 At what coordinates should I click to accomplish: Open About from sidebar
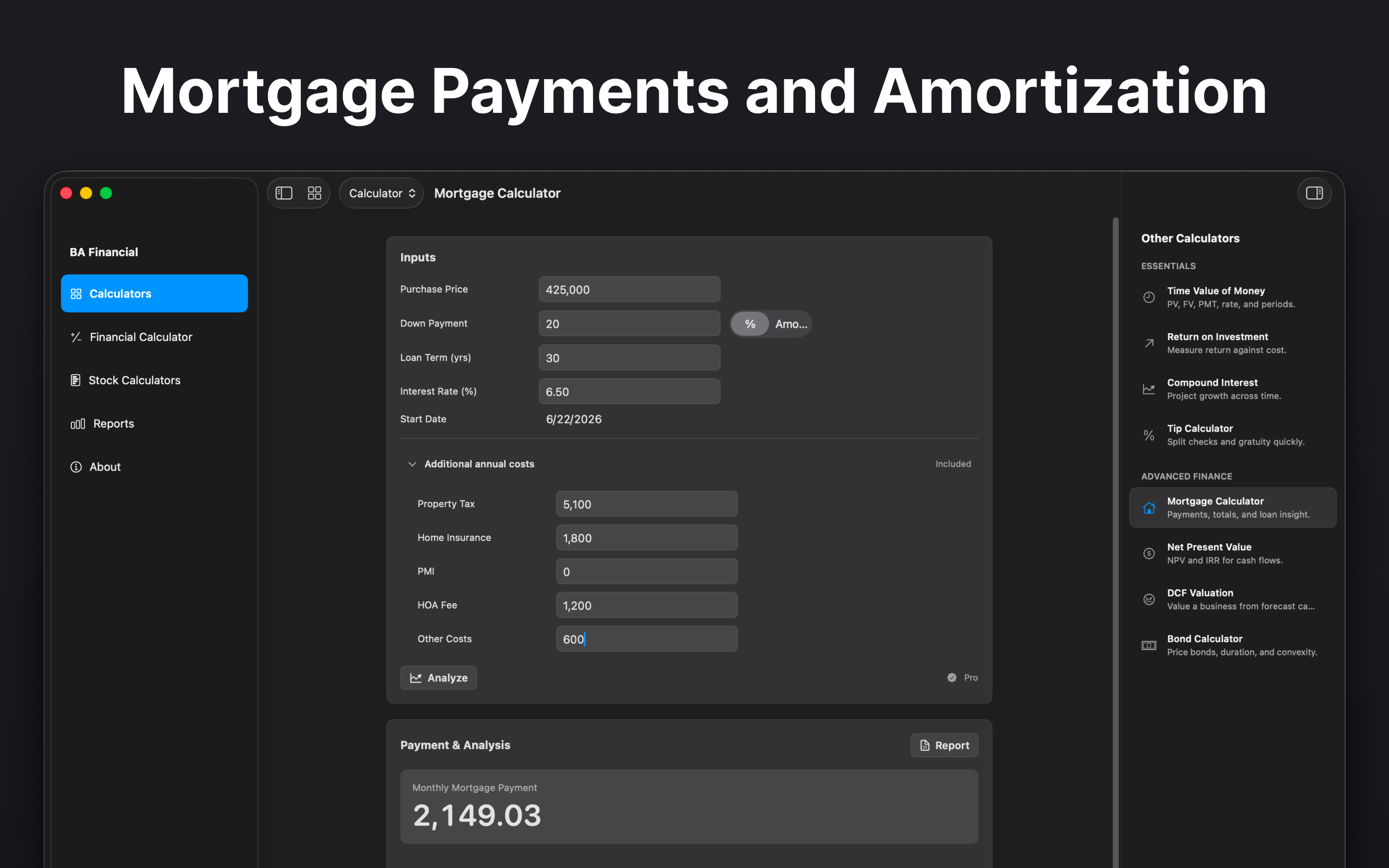[x=154, y=467]
